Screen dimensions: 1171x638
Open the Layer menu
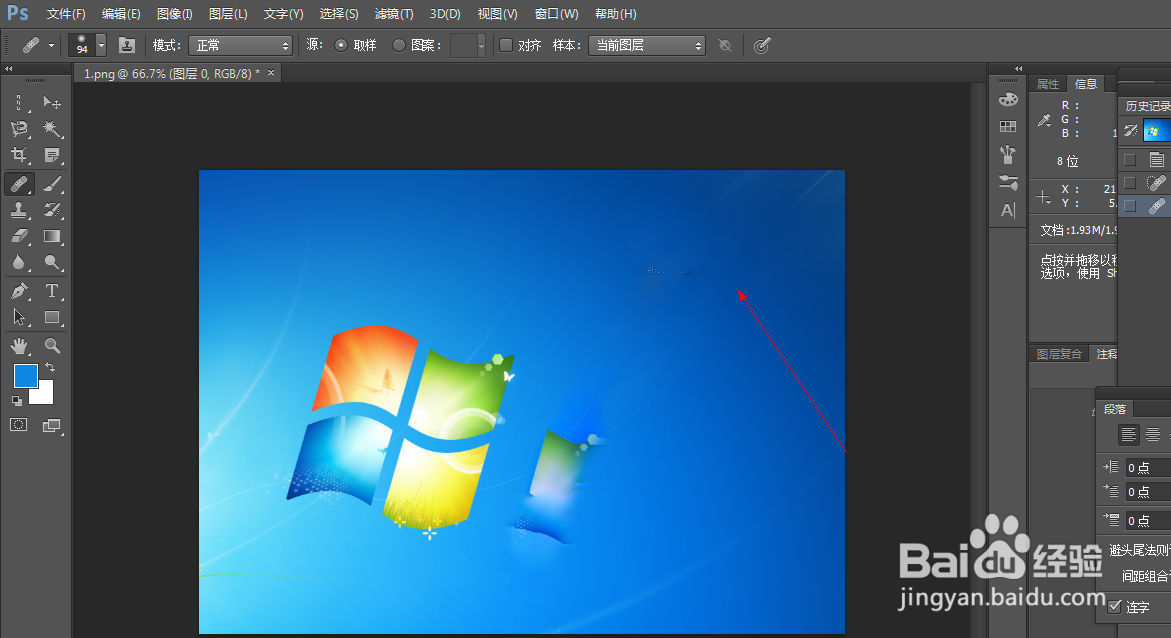tap(228, 14)
